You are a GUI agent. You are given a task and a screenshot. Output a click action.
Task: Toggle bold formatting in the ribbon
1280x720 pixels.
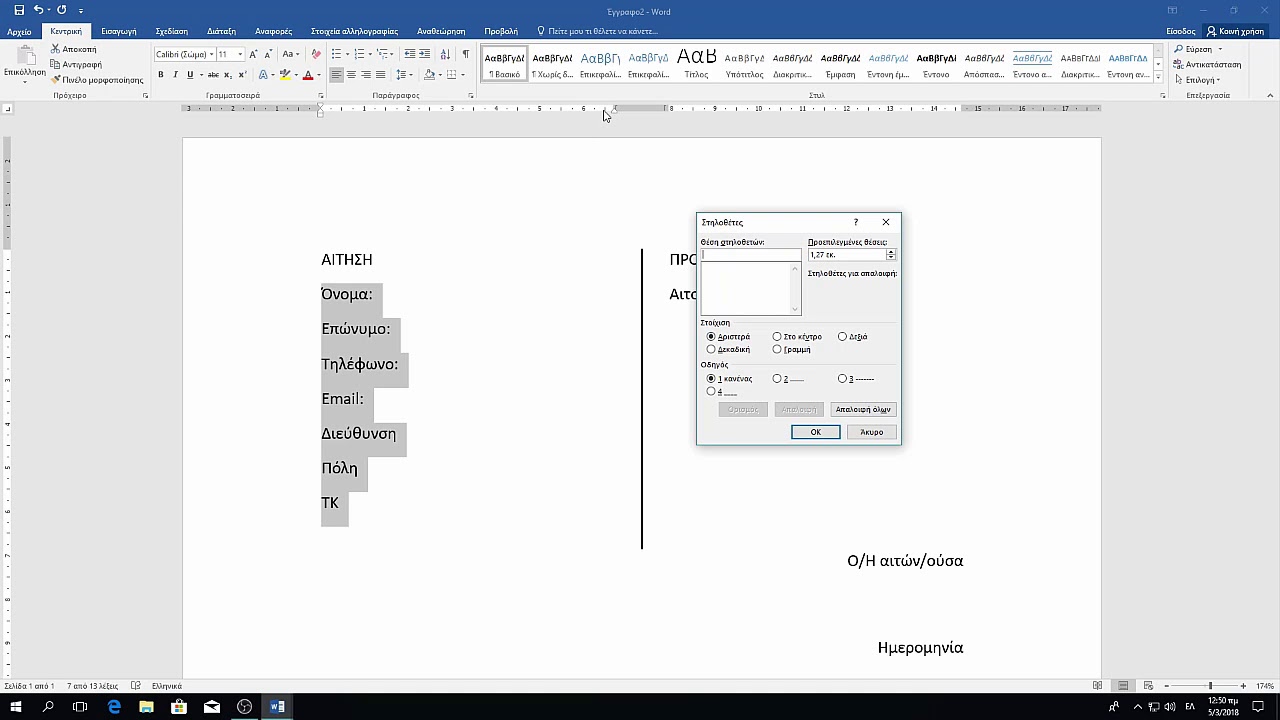pyautogui.click(x=160, y=75)
